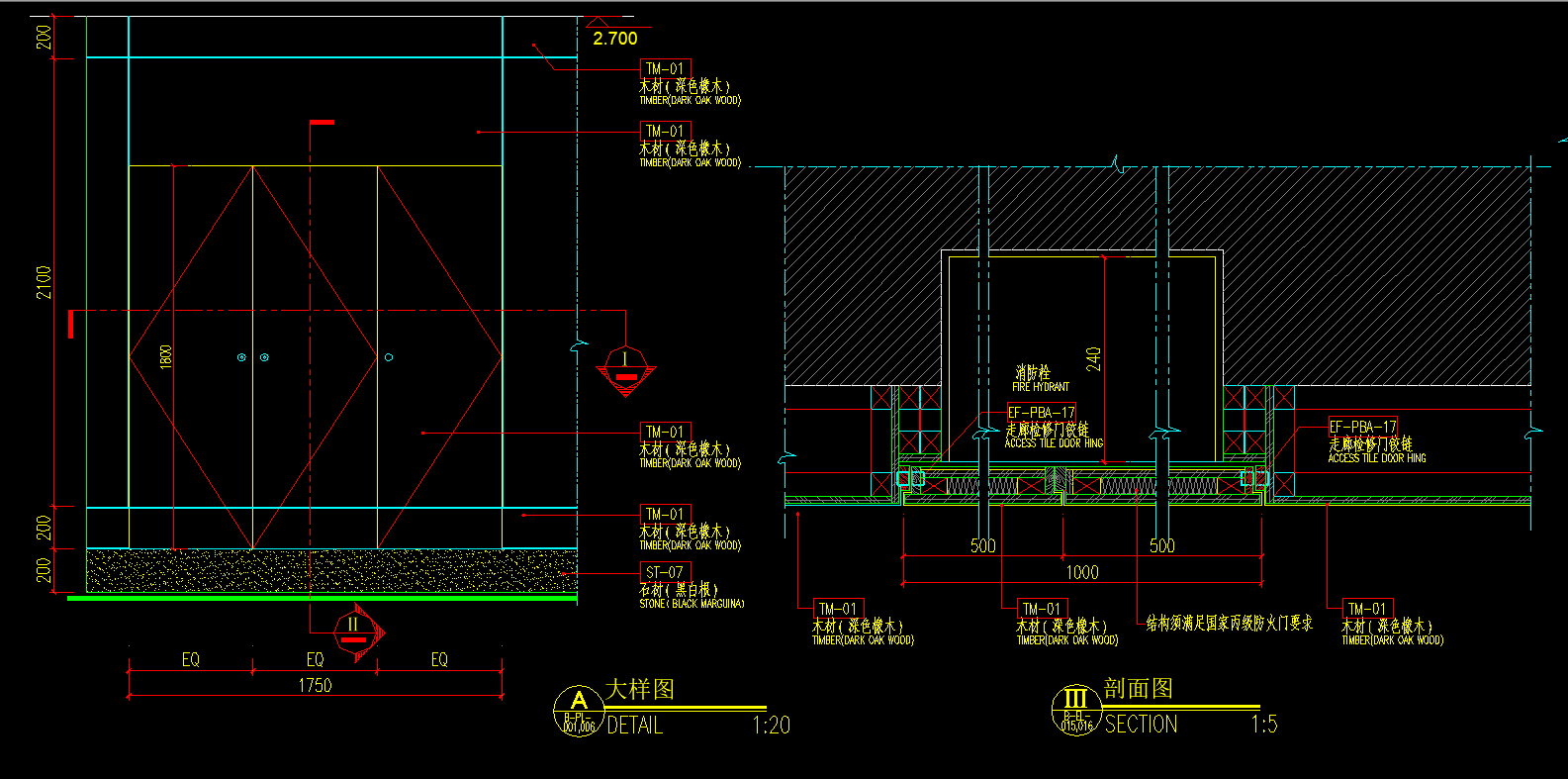Click the green floor line under the elevation

click(x=322, y=598)
